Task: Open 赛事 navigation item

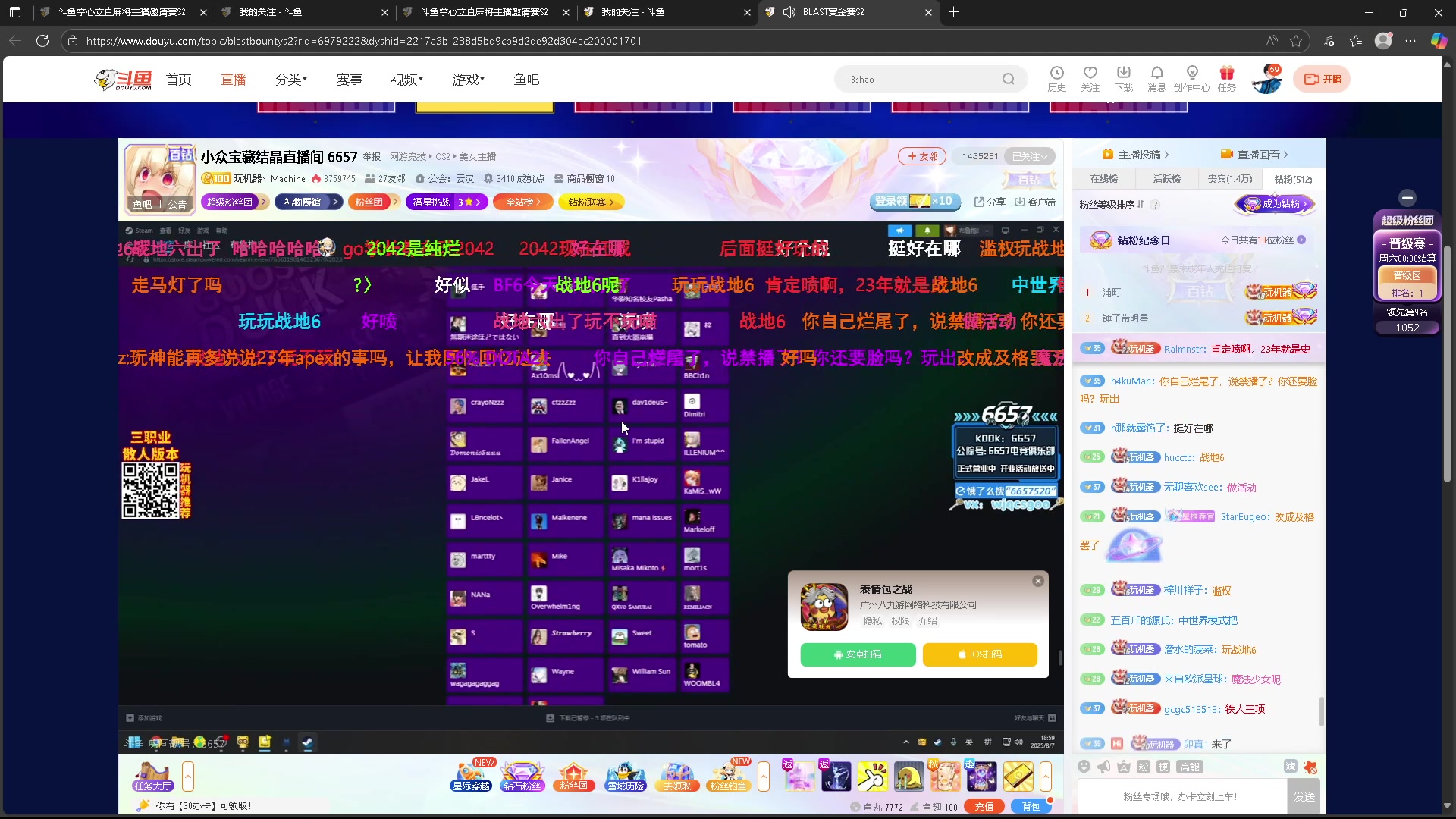Action: (x=349, y=80)
